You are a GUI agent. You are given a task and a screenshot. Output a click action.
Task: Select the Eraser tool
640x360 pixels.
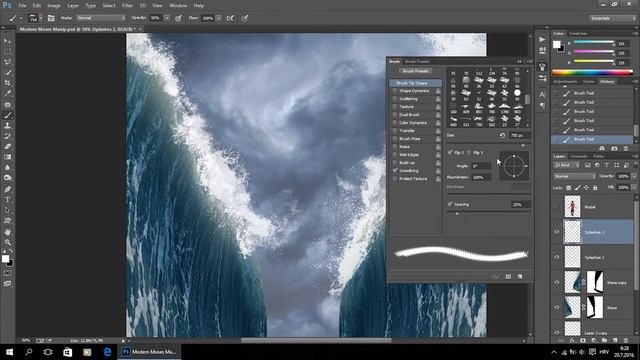click(x=7, y=147)
